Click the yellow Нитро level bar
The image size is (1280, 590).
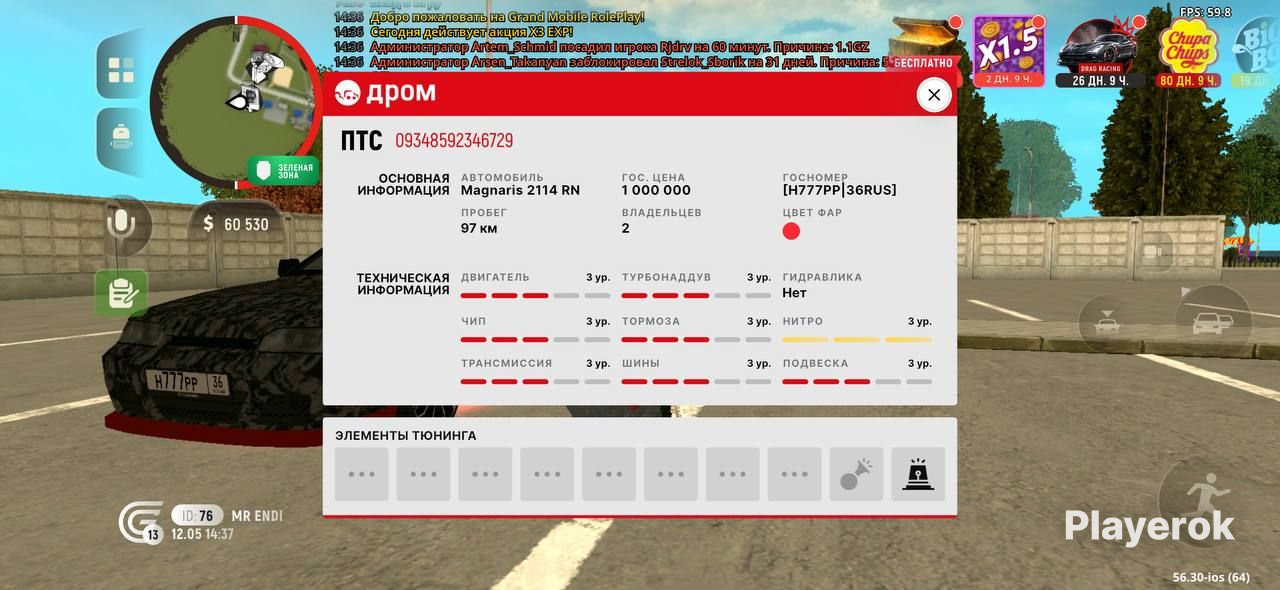pos(857,339)
